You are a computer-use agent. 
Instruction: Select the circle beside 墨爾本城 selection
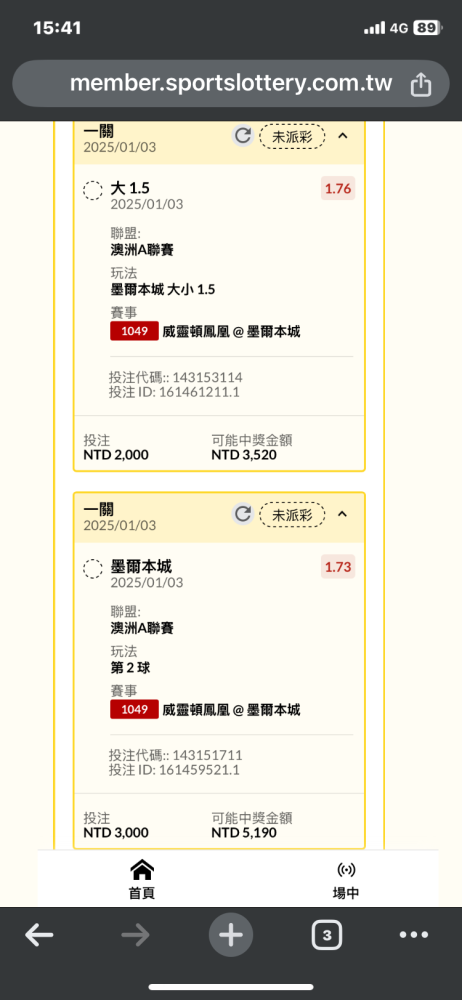(x=93, y=568)
